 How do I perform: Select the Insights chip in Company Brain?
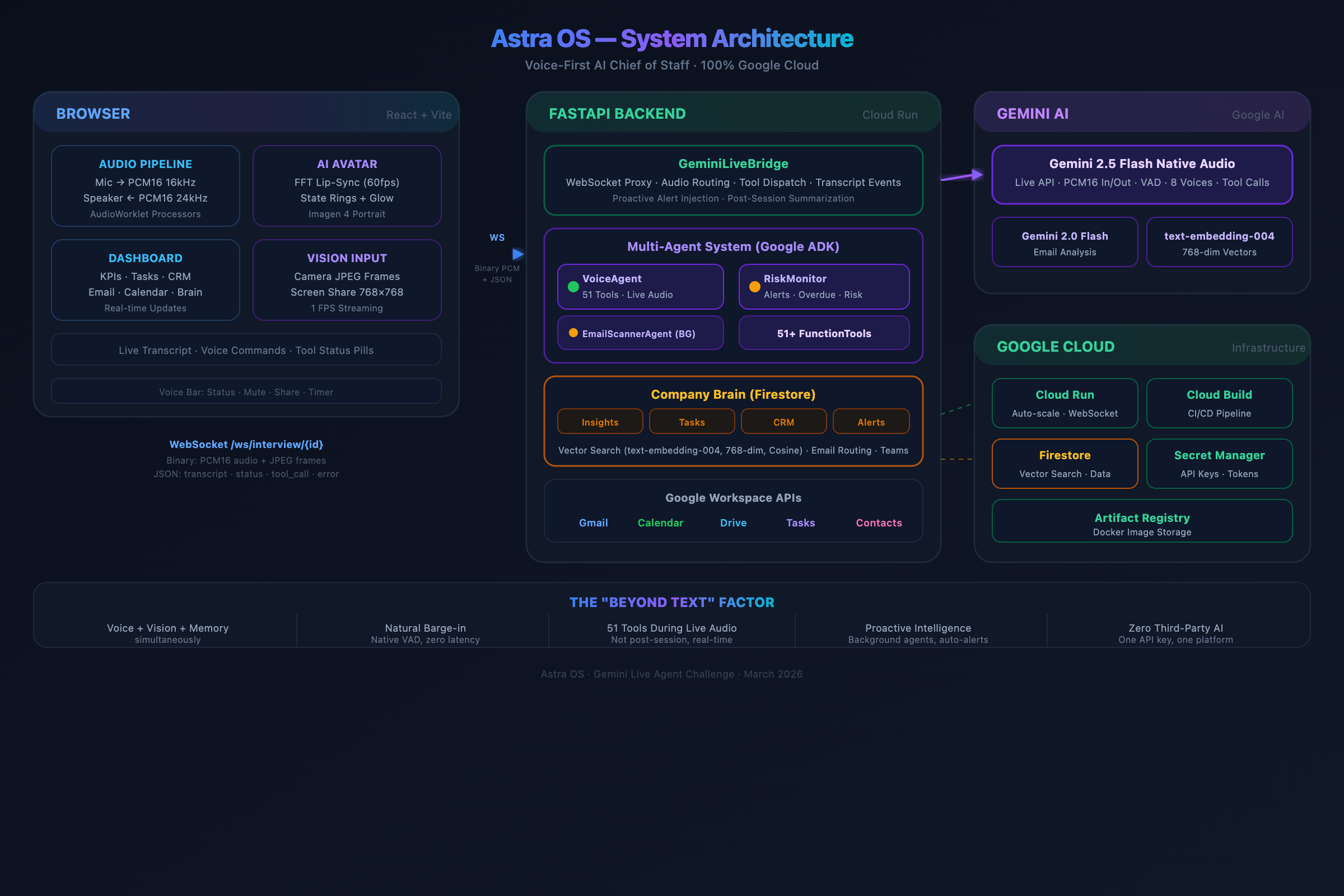[600, 422]
